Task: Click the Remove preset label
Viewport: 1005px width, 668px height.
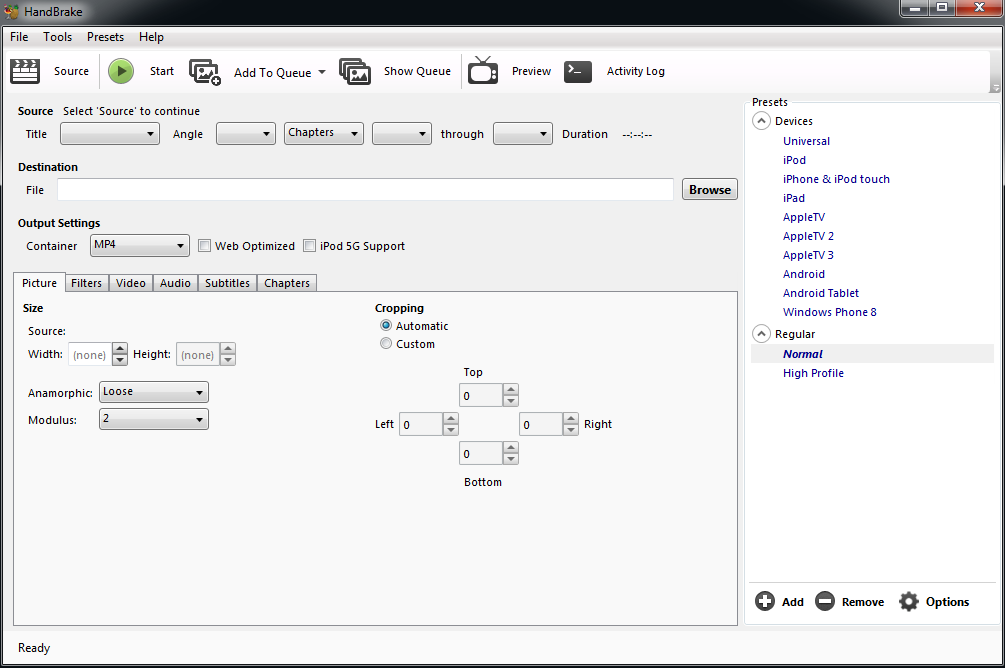Action: pos(863,602)
